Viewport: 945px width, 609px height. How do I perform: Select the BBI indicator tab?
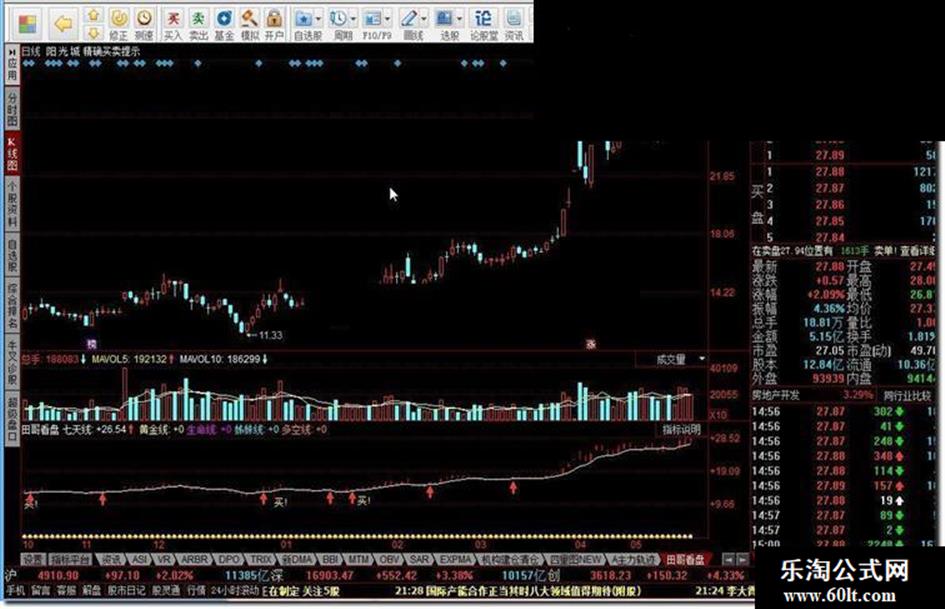(x=331, y=560)
